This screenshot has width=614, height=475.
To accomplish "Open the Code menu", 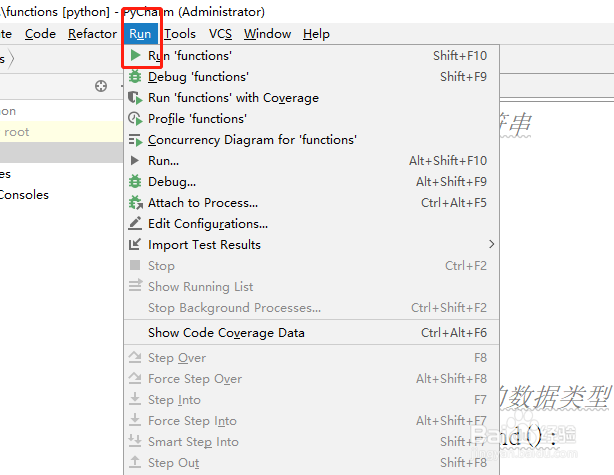I will [x=40, y=34].
